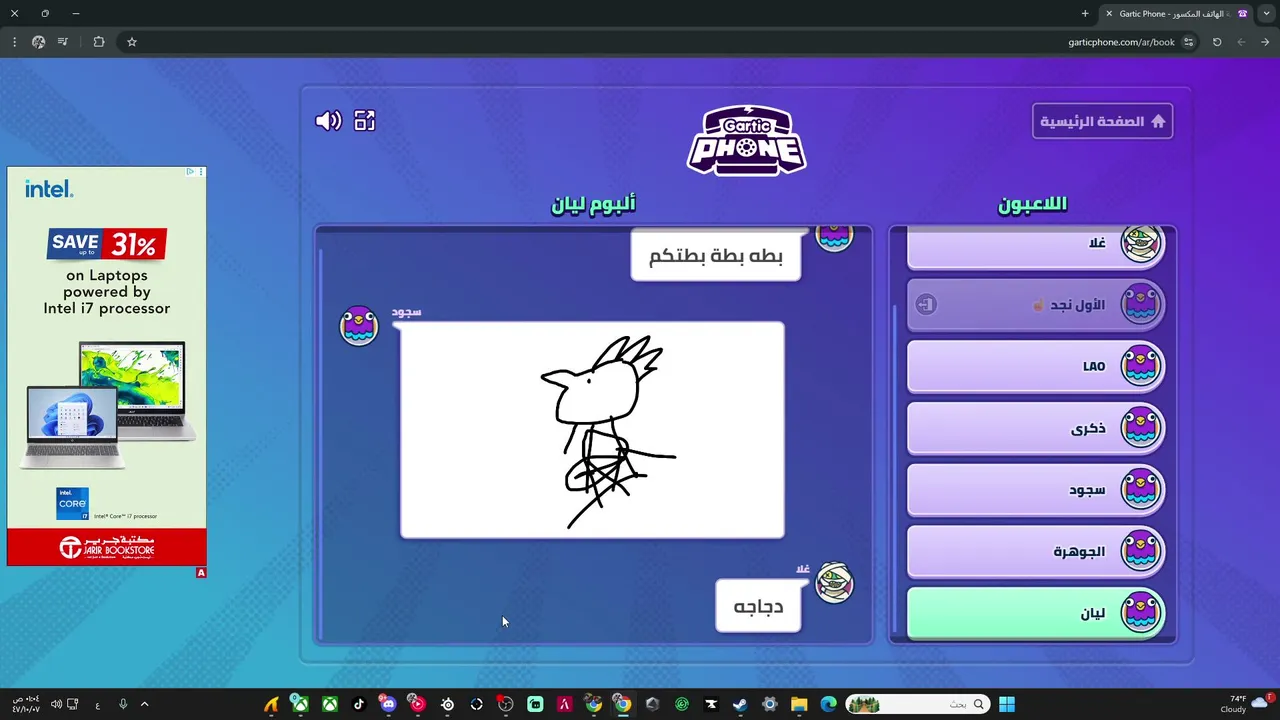1280x720 pixels.
Task: Select player الجوهرة in the list
Action: tap(1035, 551)
